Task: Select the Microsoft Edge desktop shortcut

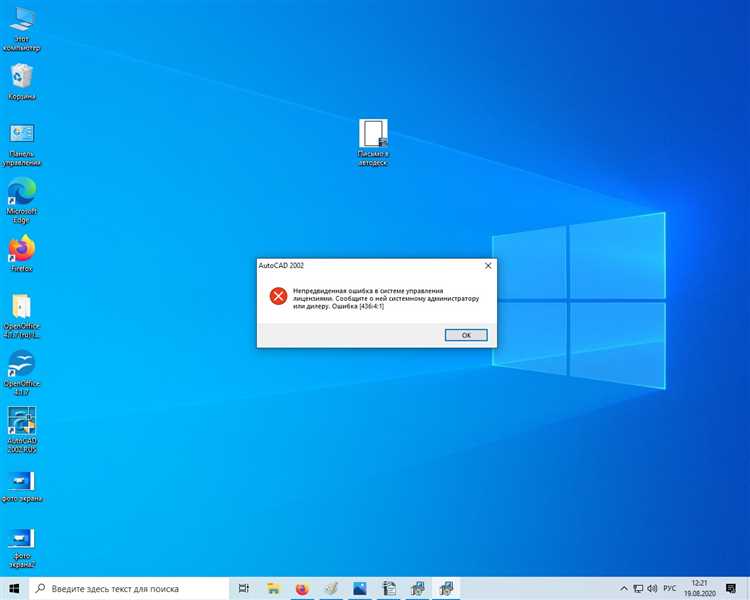Action: (22, 200)
